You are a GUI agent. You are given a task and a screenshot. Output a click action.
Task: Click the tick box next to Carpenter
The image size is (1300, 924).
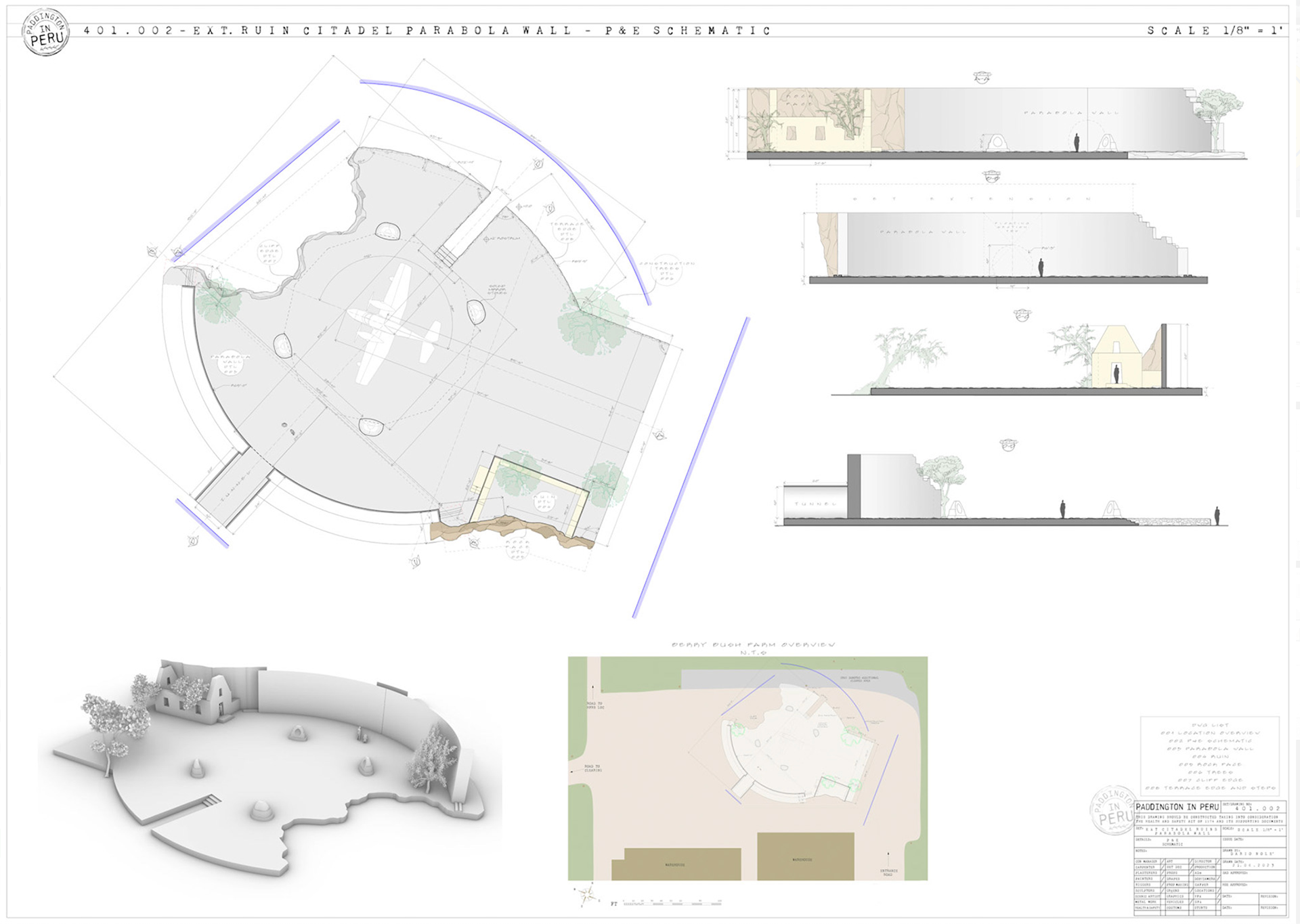1163,867
